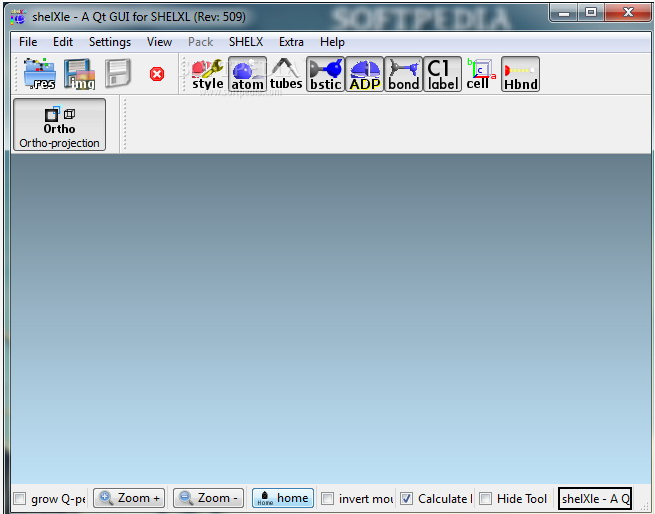Toggle the Hide Tool checkbox
Viewport: 655px width, 514px height.
[x=485, y=499]
